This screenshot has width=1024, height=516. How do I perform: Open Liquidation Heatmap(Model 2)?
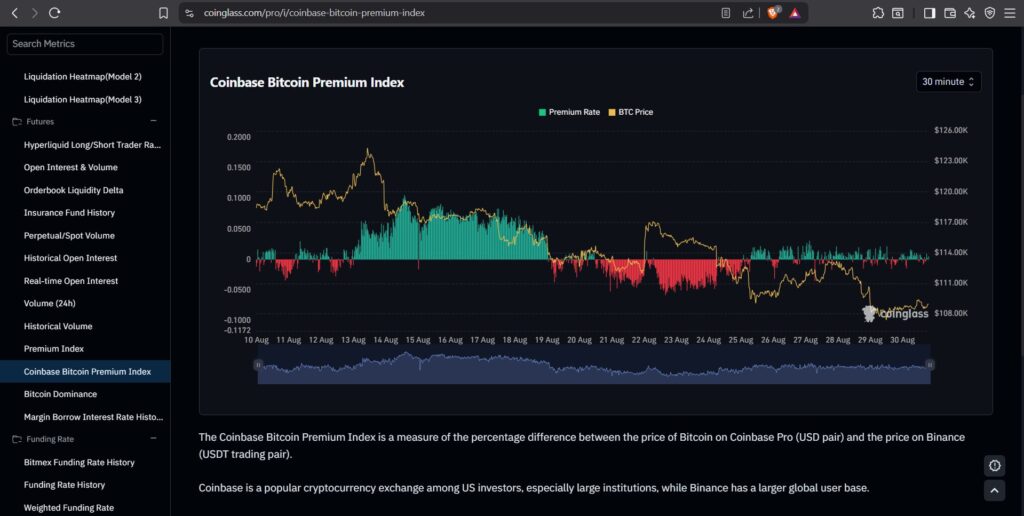[x=83, y=76]
